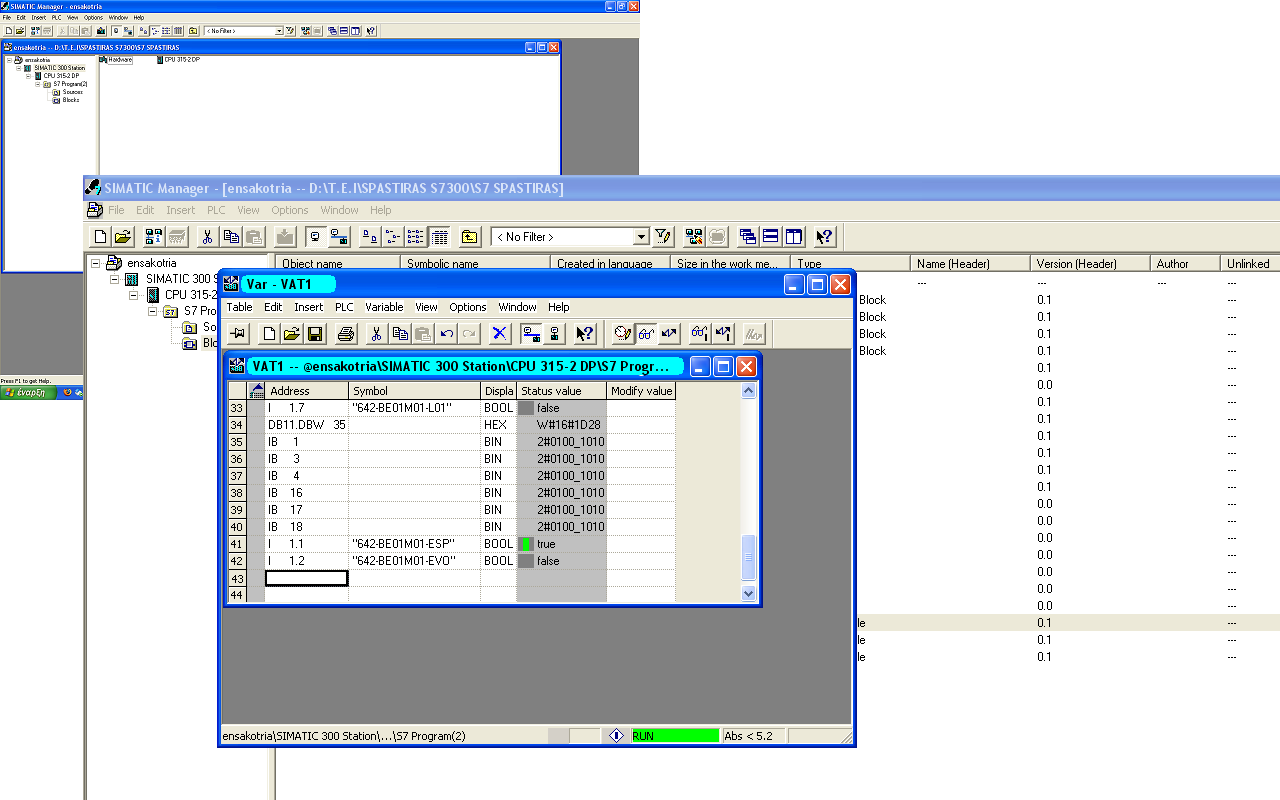Collapse the ensakotria node in large project tree

coord(96,263)
